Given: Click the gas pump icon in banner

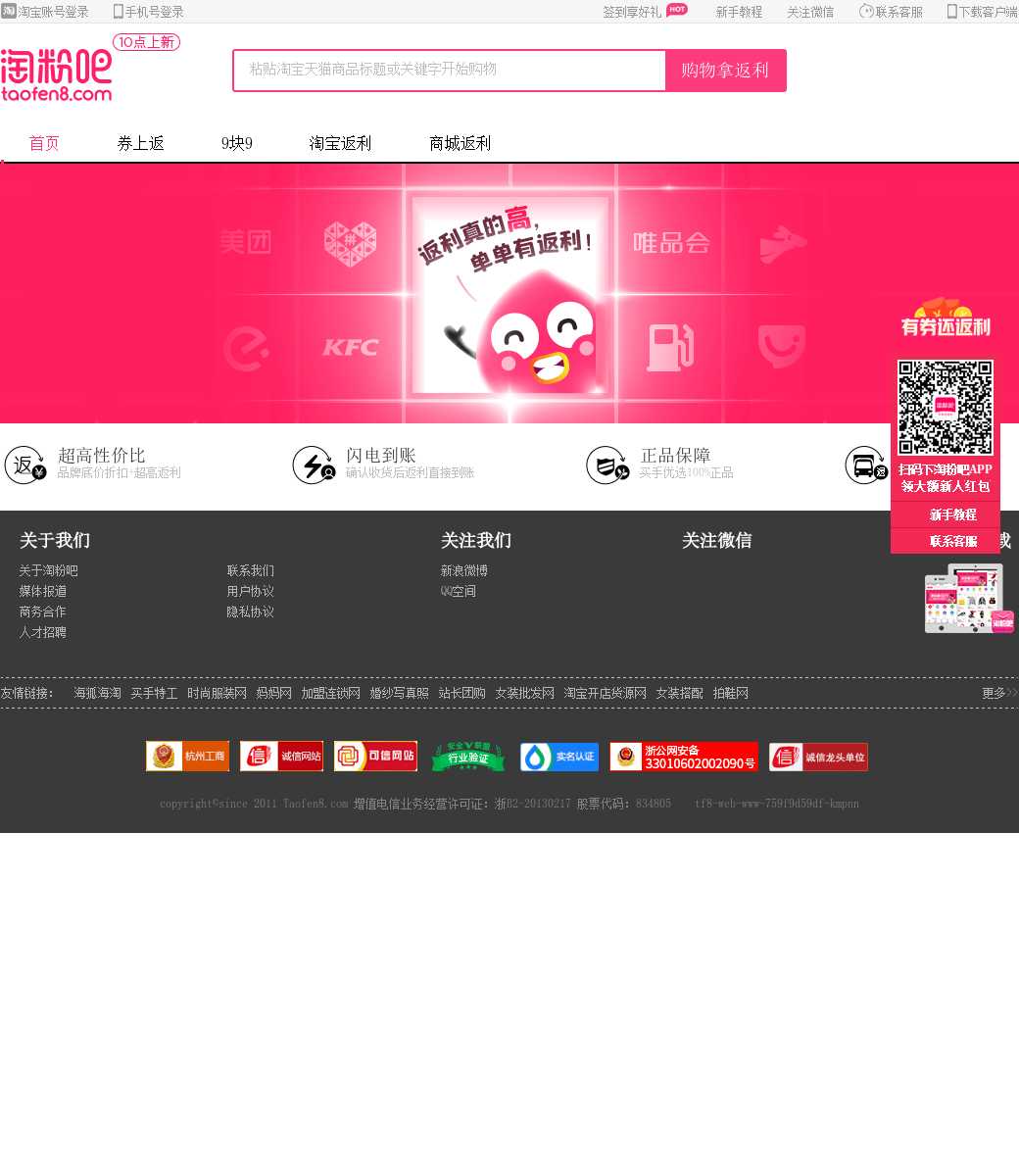Looking at the screenshot, I should 671,348.
